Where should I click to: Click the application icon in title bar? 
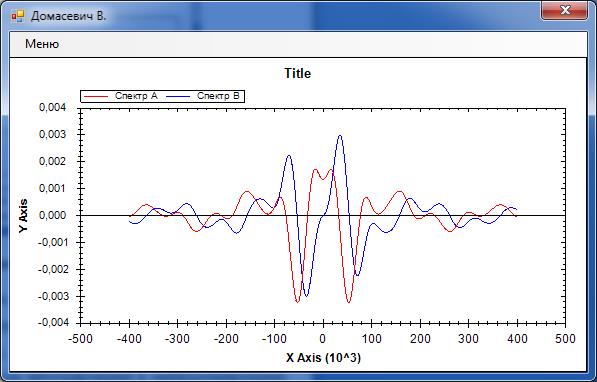coord(18,16)
